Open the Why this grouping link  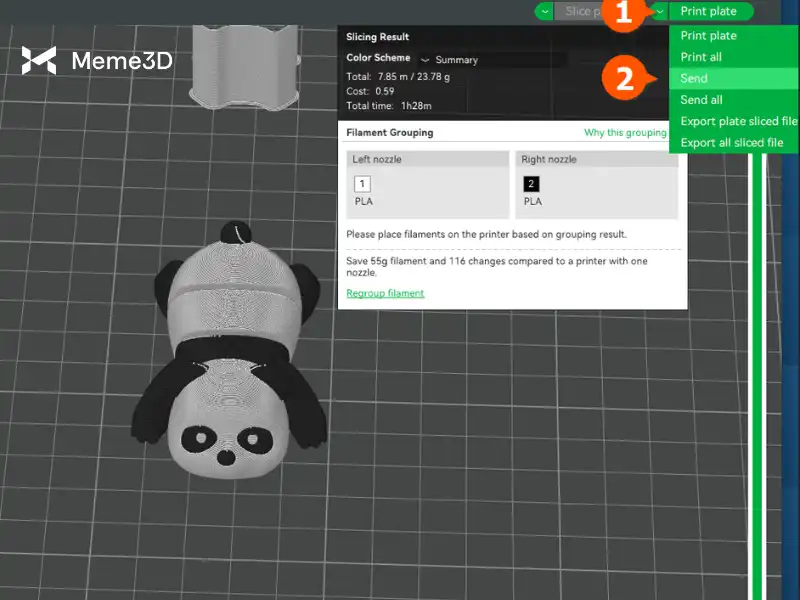click(625, 133)
